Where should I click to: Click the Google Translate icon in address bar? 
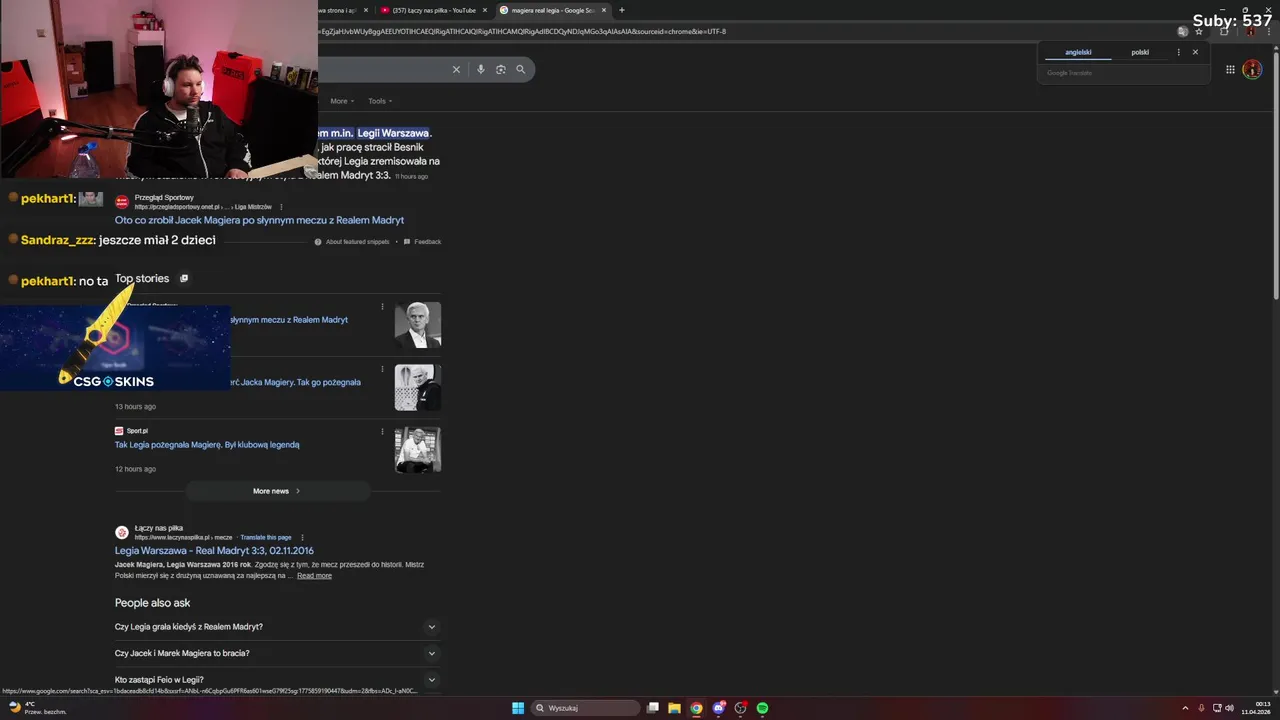click(x=1183, y=31)
